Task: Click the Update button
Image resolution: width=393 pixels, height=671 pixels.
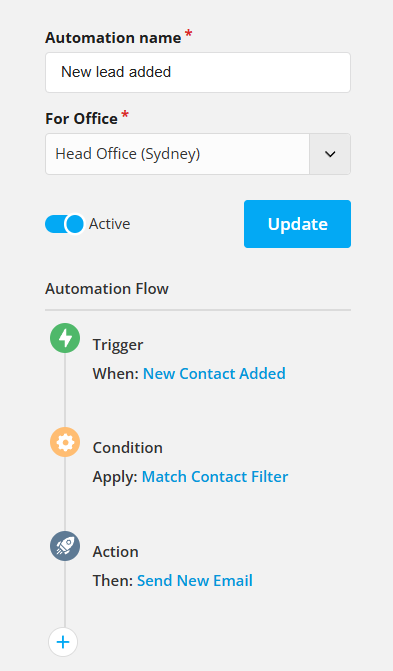Action: (298, 224)
